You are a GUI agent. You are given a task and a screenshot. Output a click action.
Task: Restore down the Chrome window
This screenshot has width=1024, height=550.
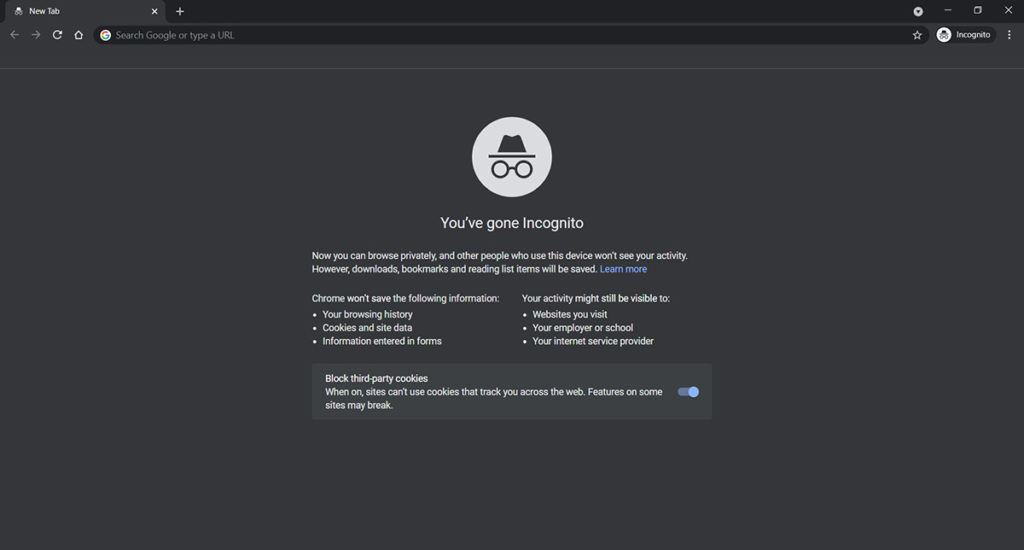978,10
